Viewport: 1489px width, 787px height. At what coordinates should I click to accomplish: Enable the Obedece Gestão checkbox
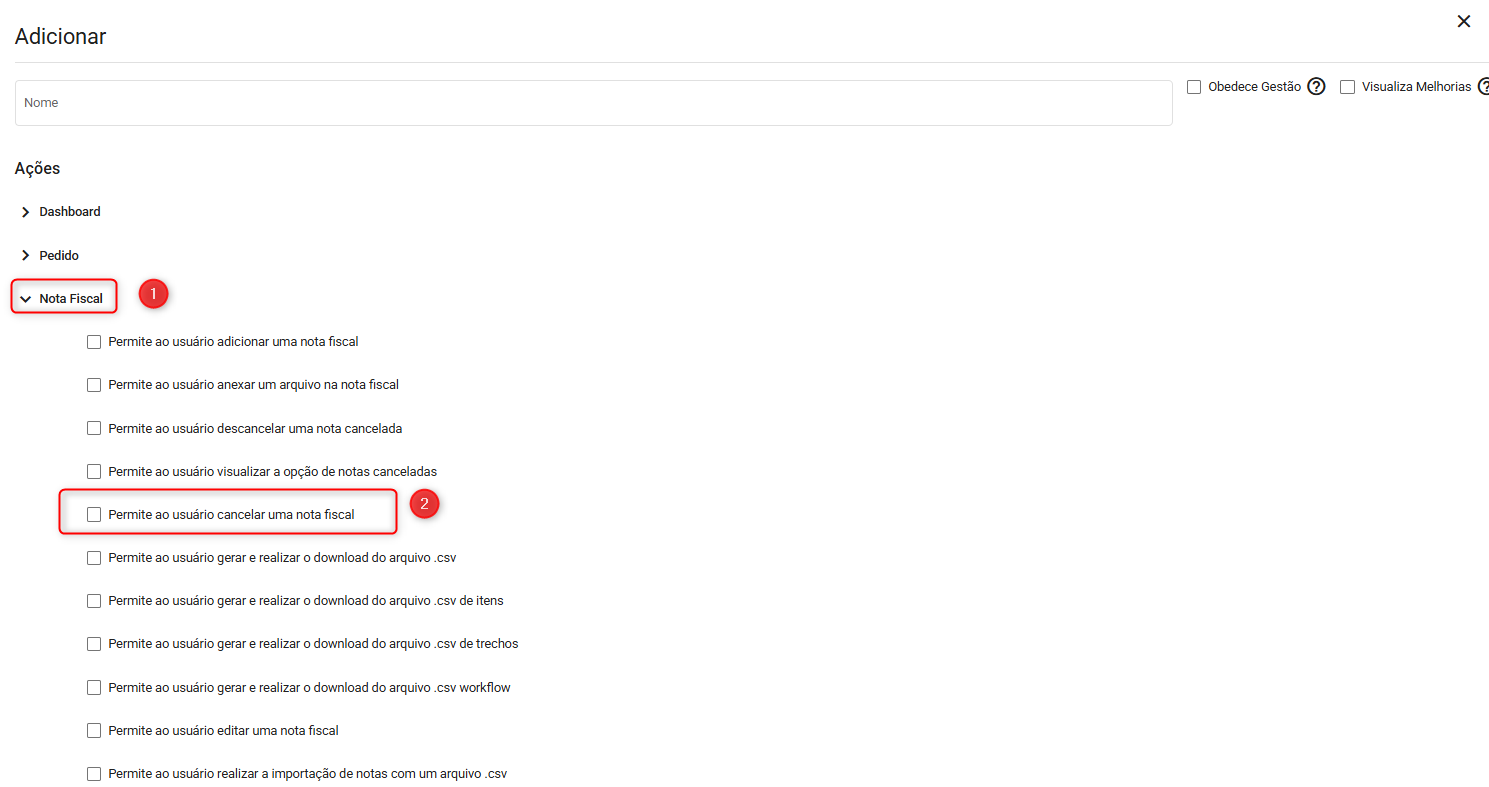tap(1194, 87)
